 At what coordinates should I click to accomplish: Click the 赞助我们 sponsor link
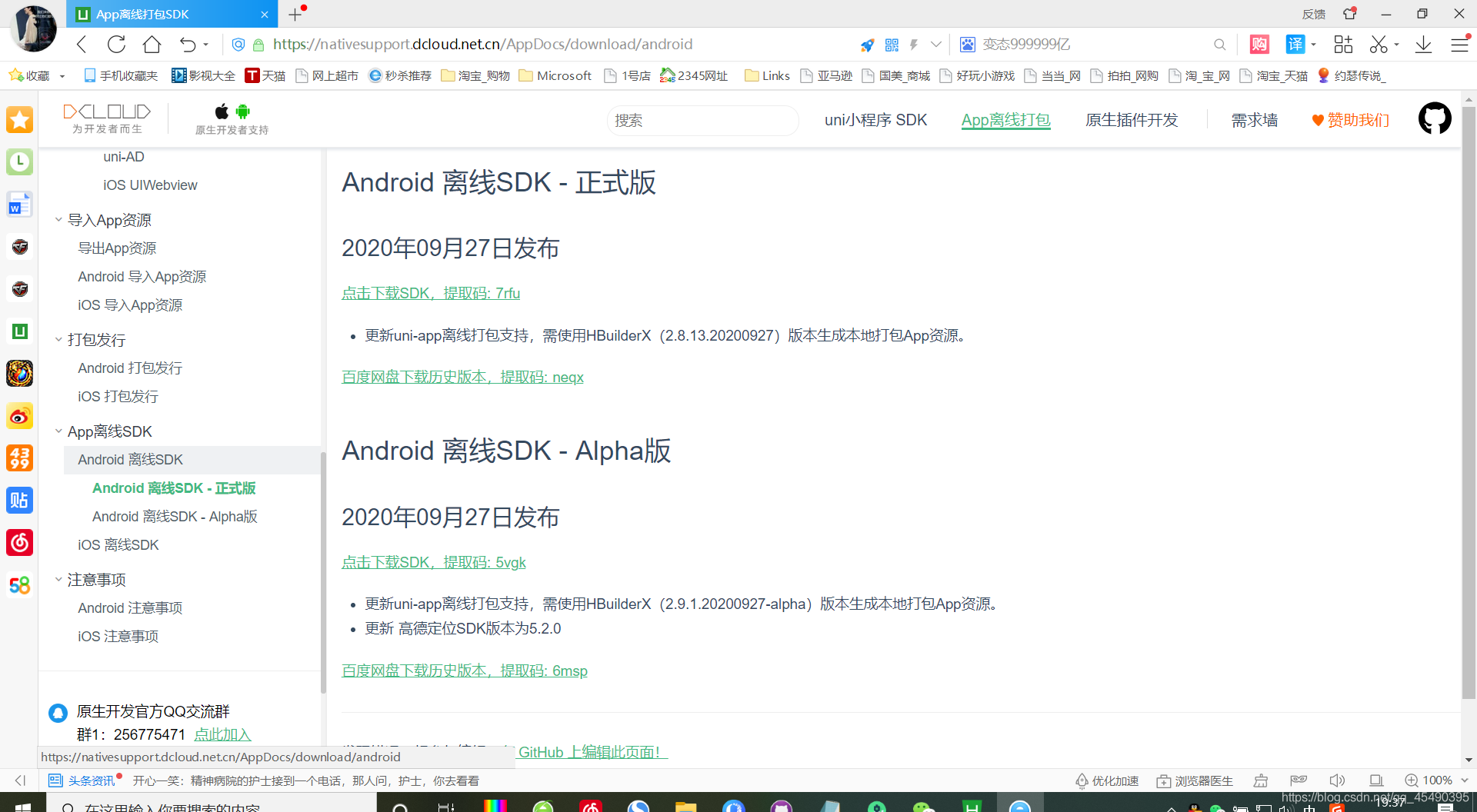point(1351,120)
